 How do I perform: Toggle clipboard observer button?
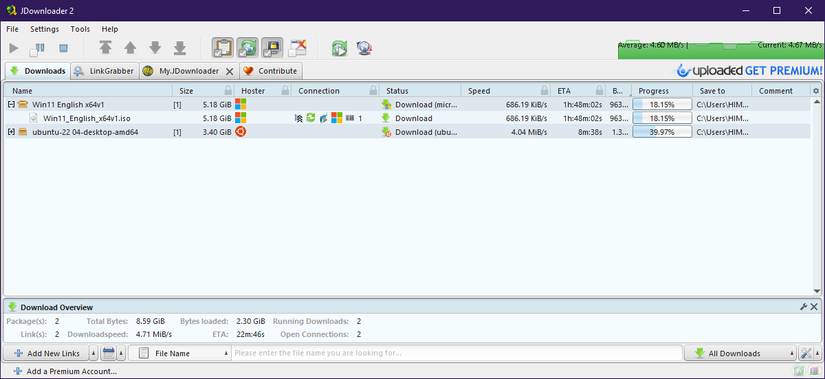223,48
